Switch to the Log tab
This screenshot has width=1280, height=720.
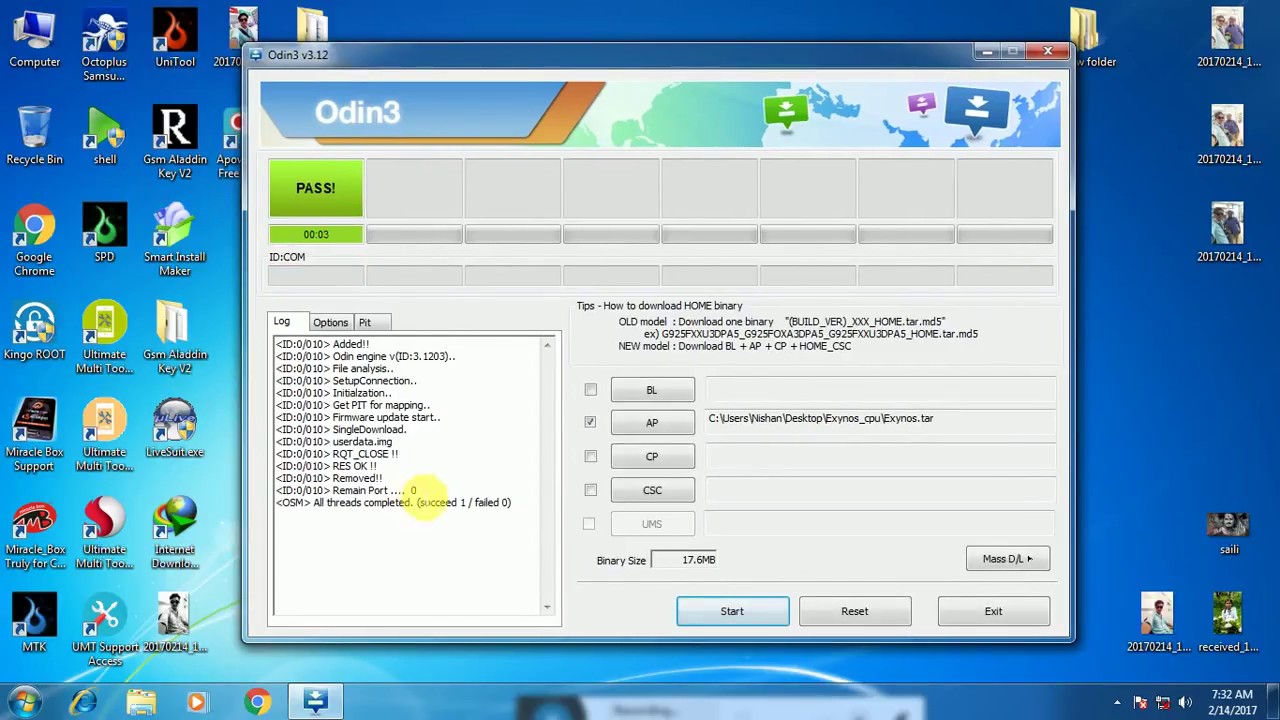coord(282,322)
